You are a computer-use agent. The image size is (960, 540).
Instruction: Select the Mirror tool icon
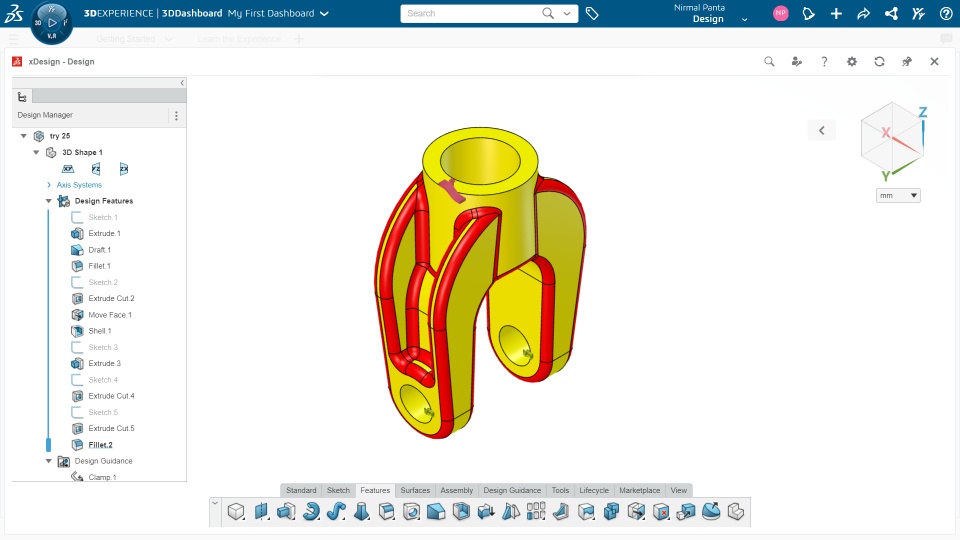click(511, 511)
